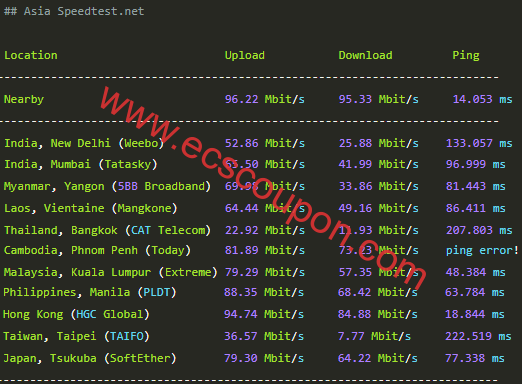The width and height of the screenshot is (522, 384).
Task: Click the Nearby ping value 14.053 ms
Action: 482,99
